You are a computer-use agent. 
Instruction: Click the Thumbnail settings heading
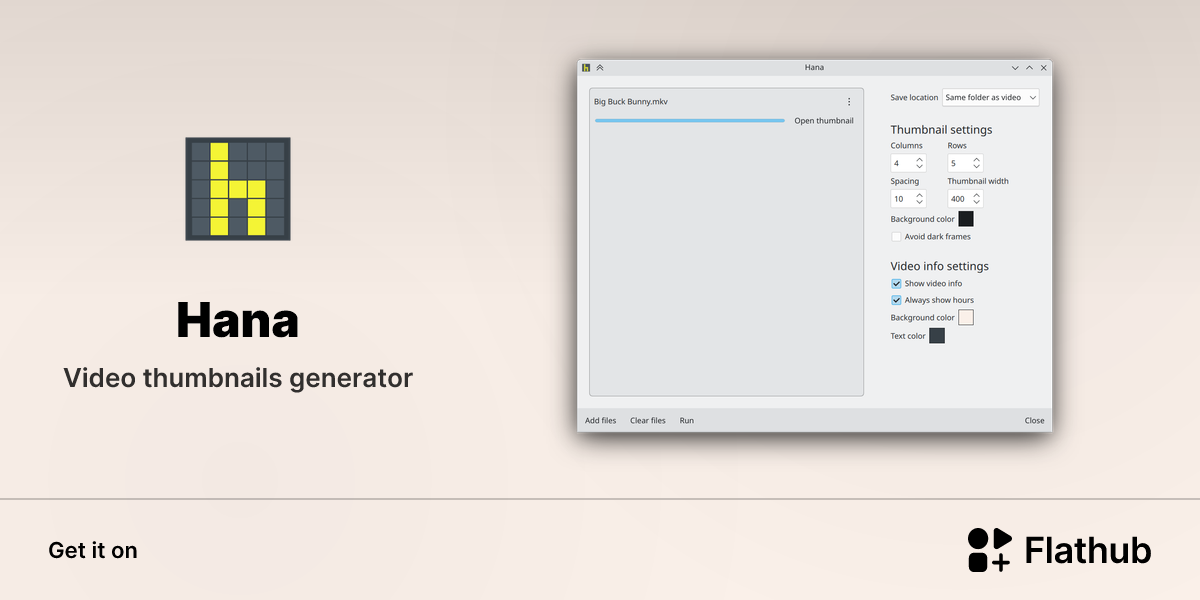[x=941, y=130]
